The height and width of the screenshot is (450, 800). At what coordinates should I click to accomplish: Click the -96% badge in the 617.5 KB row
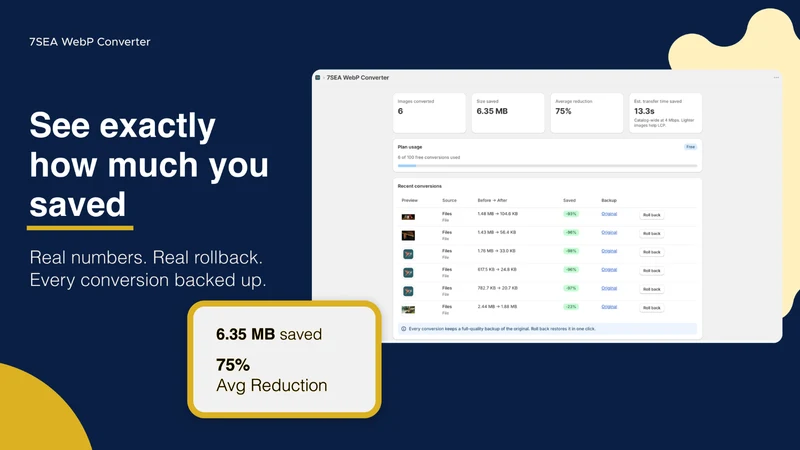[571, 269]
